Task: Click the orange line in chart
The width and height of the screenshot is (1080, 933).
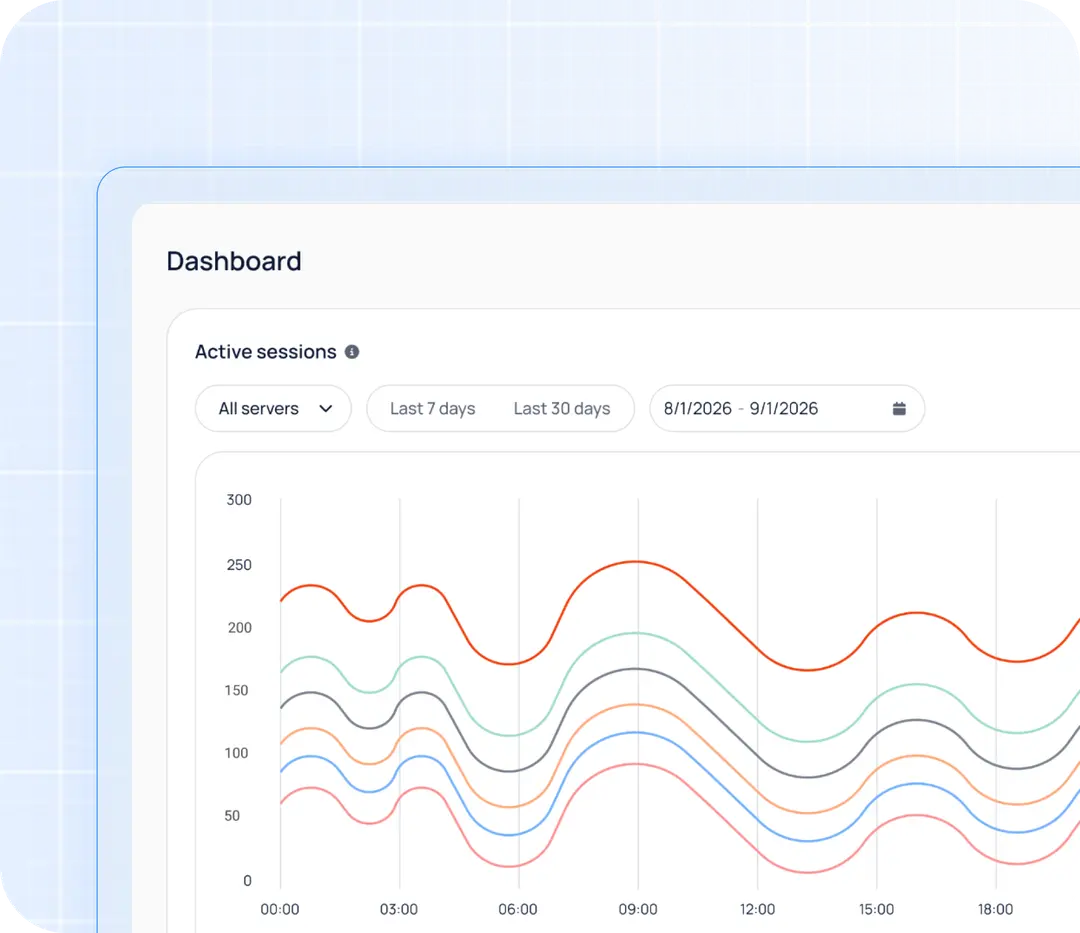Action: (636, 704)
